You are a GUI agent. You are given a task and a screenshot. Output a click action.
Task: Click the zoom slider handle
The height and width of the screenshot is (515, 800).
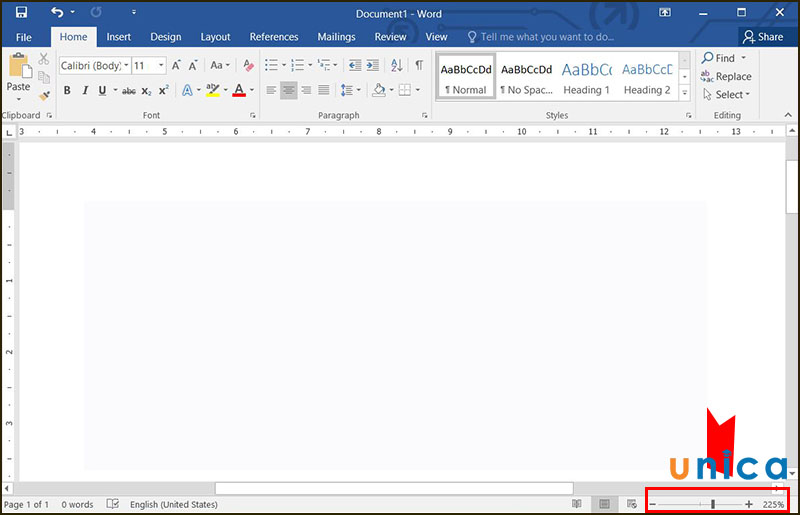713,504
